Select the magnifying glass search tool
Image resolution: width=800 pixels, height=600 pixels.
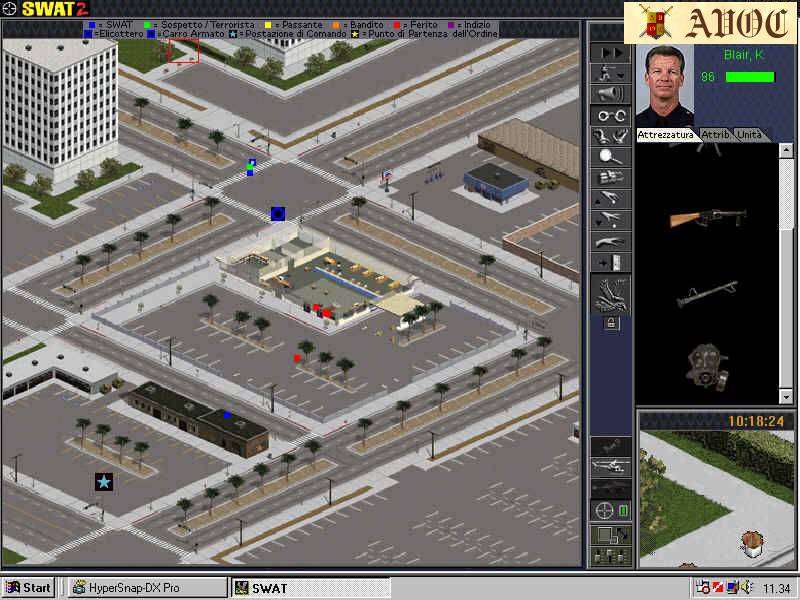(x=610, y=157)
